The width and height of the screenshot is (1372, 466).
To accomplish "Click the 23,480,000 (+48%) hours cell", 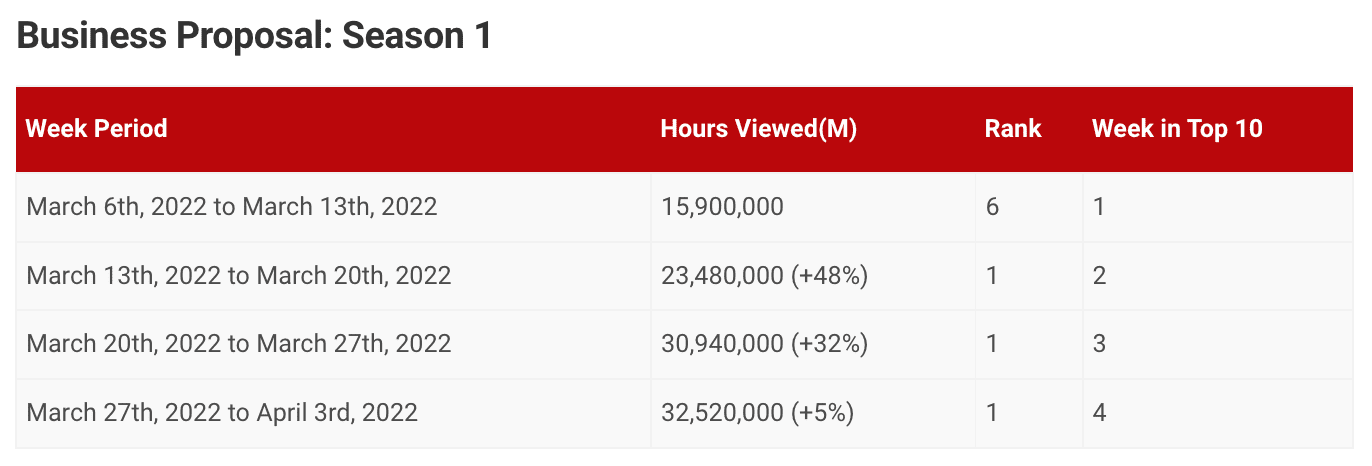I will tap(764, 275).
